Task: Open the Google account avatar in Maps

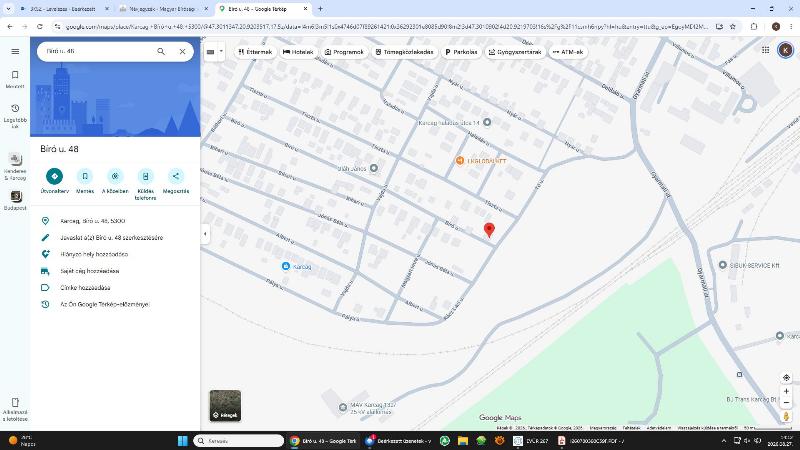Action: [785, 50]
